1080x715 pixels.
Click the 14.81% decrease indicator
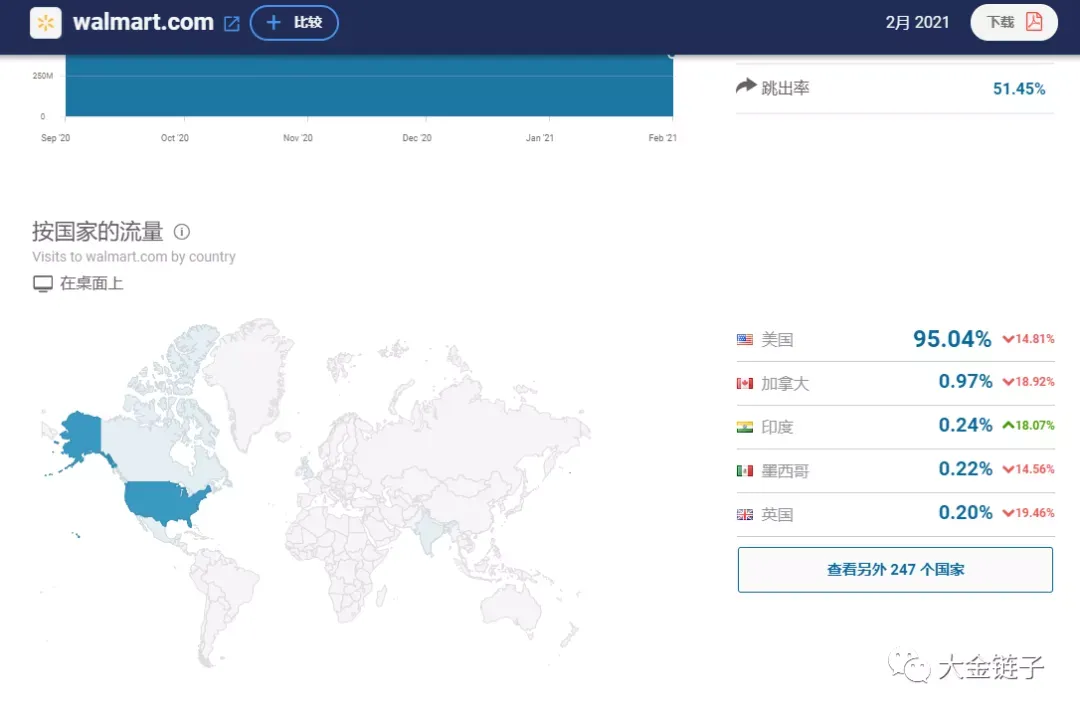click(x=1028, y=339)
